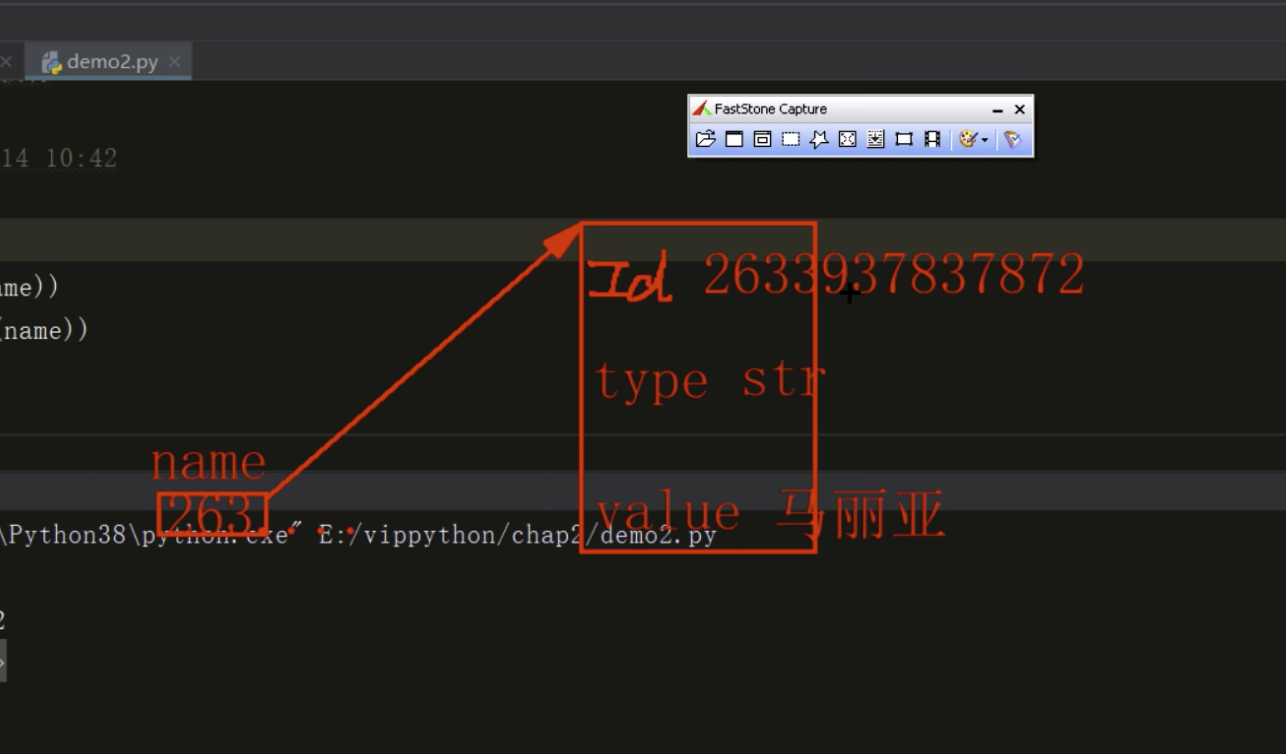Capture a freehand region with FastStone
Screen dimensions: 1286x754
click(x=819, y=139)
